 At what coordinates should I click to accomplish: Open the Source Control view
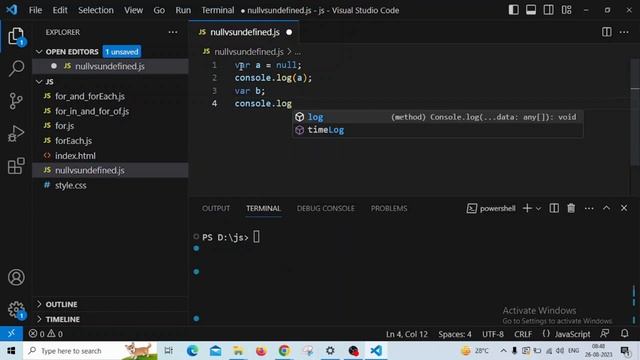pyautogui.click(x=16, y=101)
